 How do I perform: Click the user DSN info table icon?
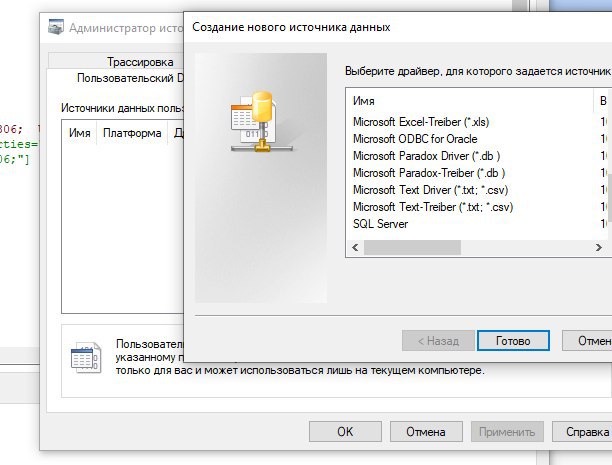86,357
